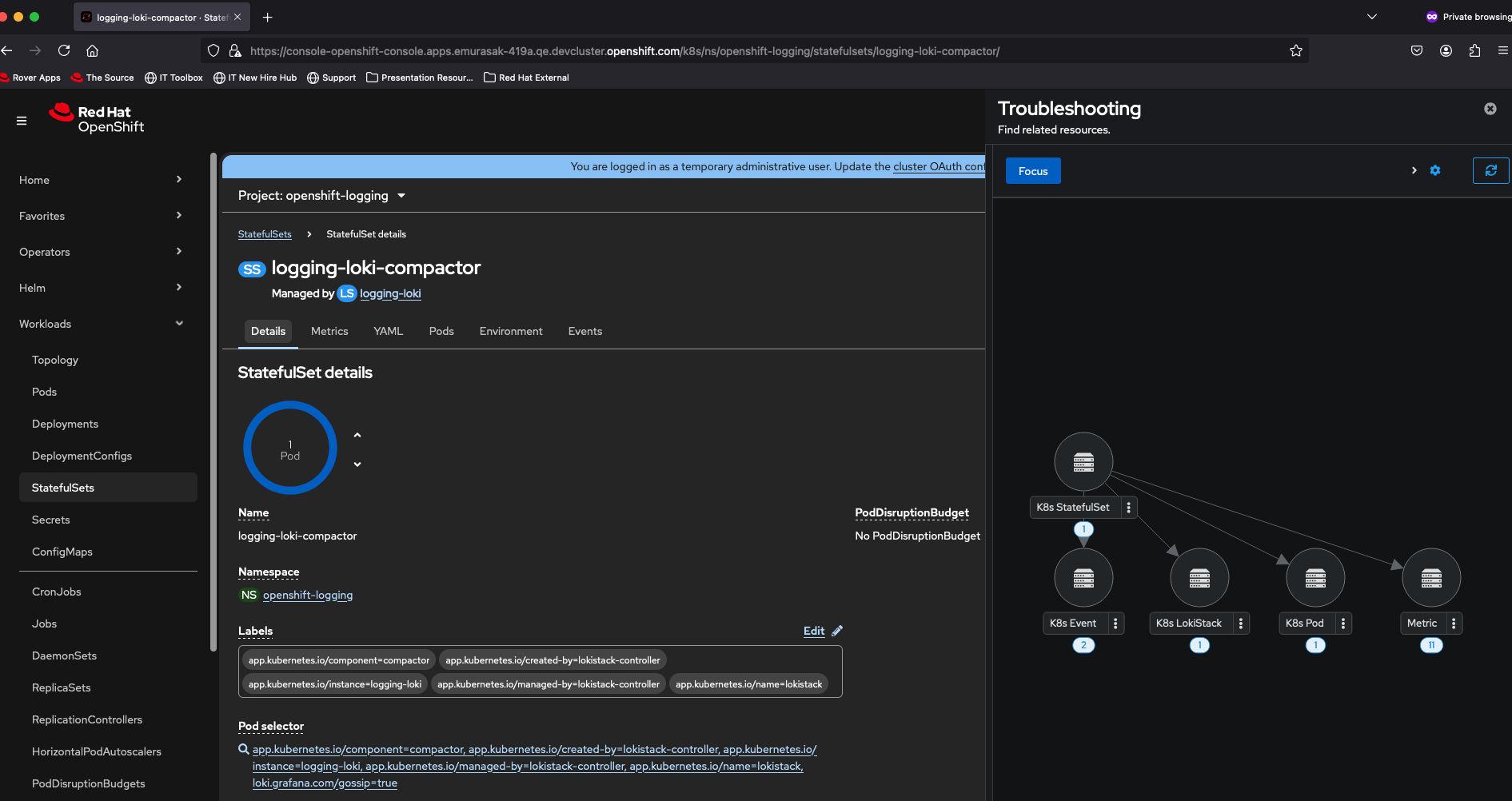Go back to previous page
This screenshot has width=1512, height=801.
pos(7,50)
